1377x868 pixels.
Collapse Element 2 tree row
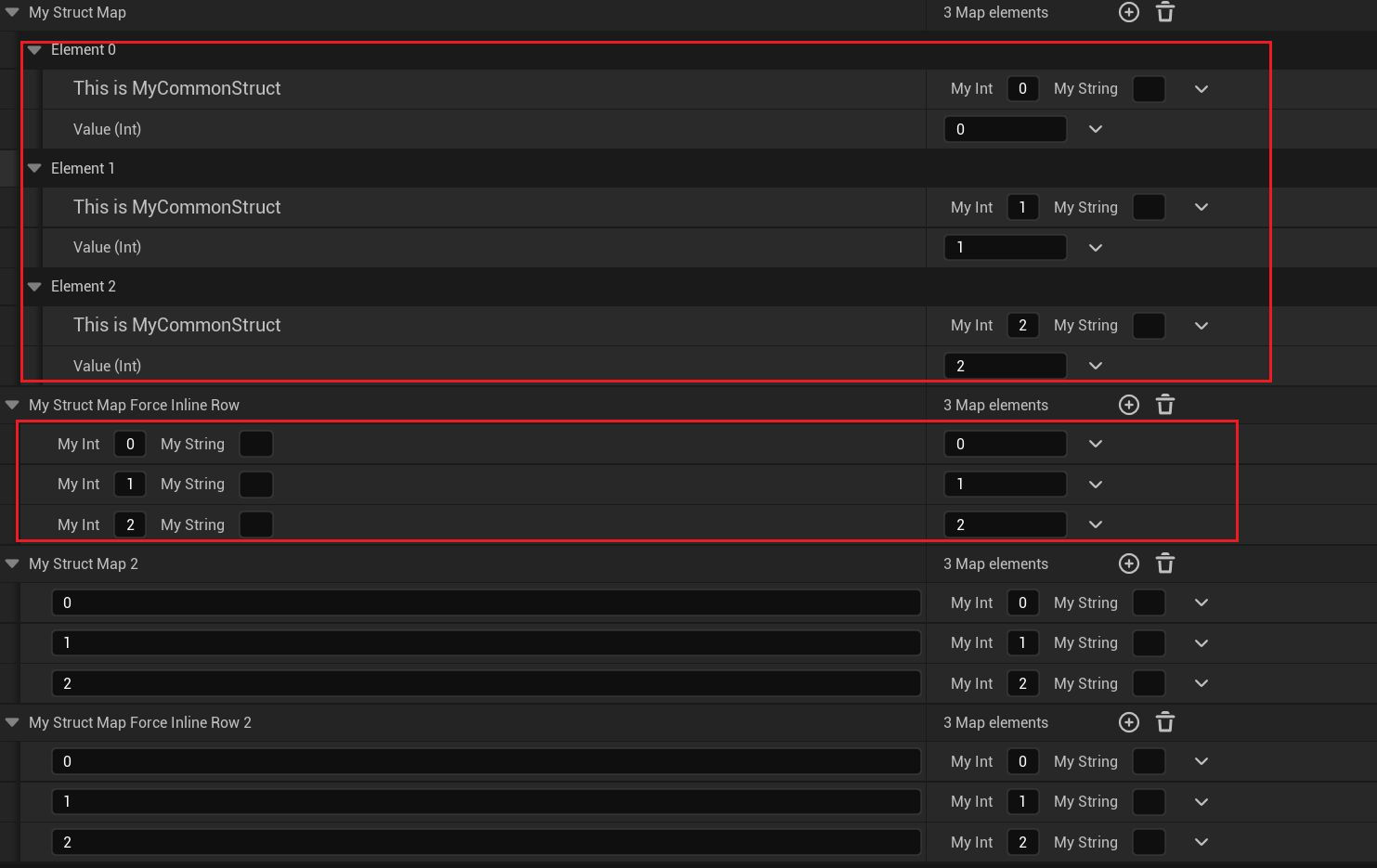(x=34, y=287)
